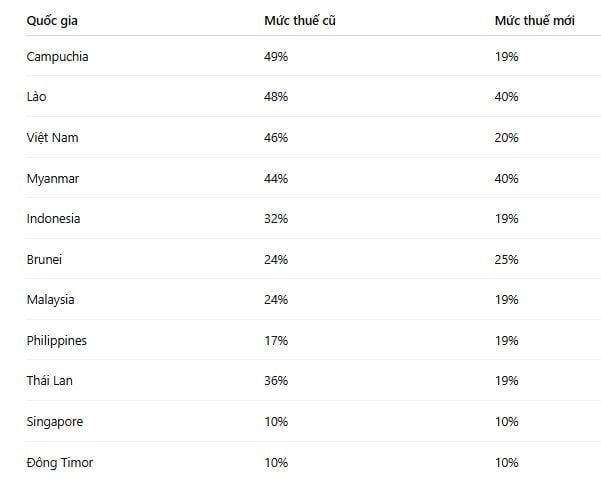Select the Brunei country cell
The width and height of the screenshot is (601, 480).
44,260
